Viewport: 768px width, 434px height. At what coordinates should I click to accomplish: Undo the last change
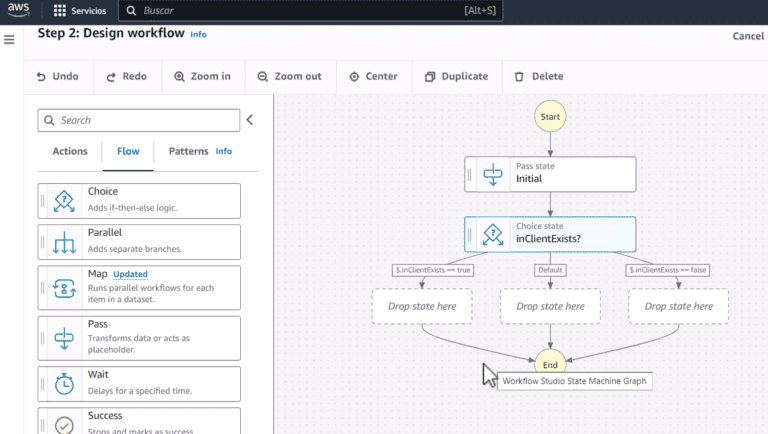click(58, 76)
